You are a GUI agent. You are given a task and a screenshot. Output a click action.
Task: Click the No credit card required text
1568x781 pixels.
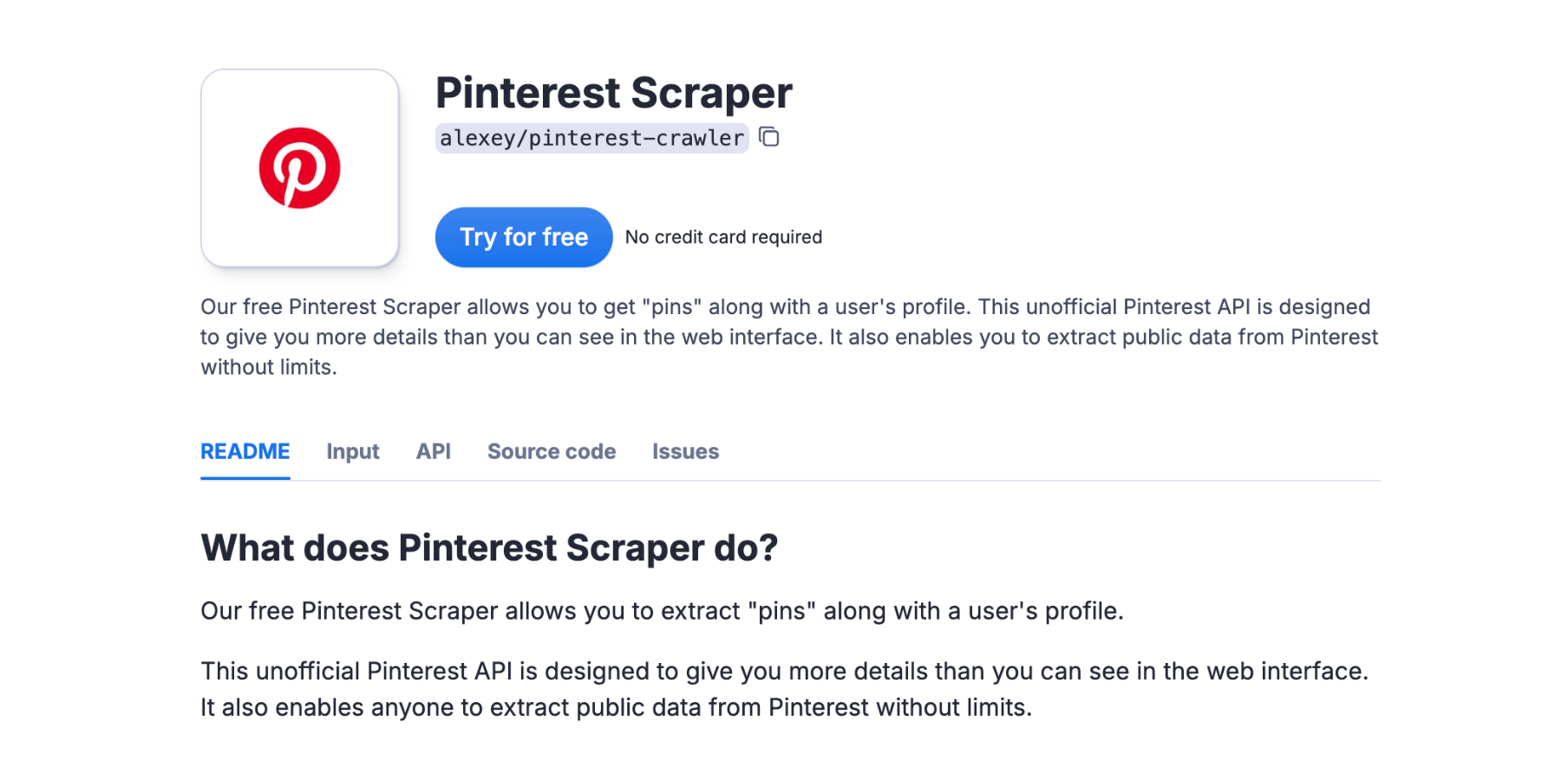[x=723, y=237]
